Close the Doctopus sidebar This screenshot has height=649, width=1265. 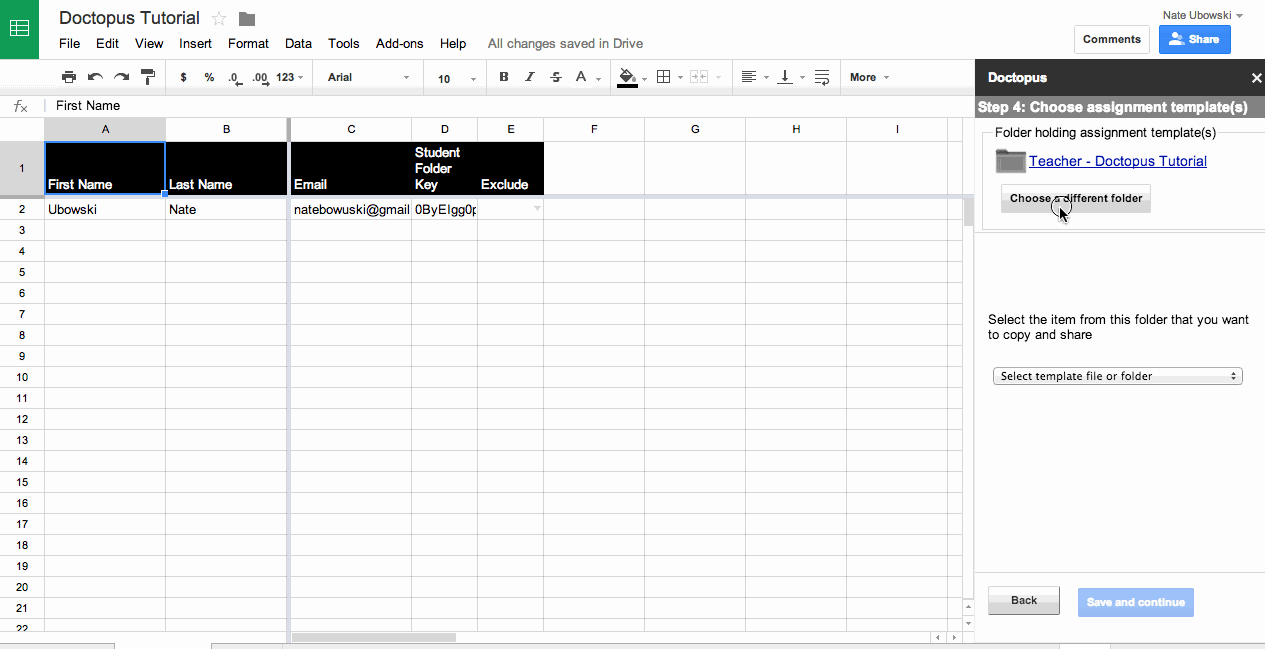(x=1256, y=77)
